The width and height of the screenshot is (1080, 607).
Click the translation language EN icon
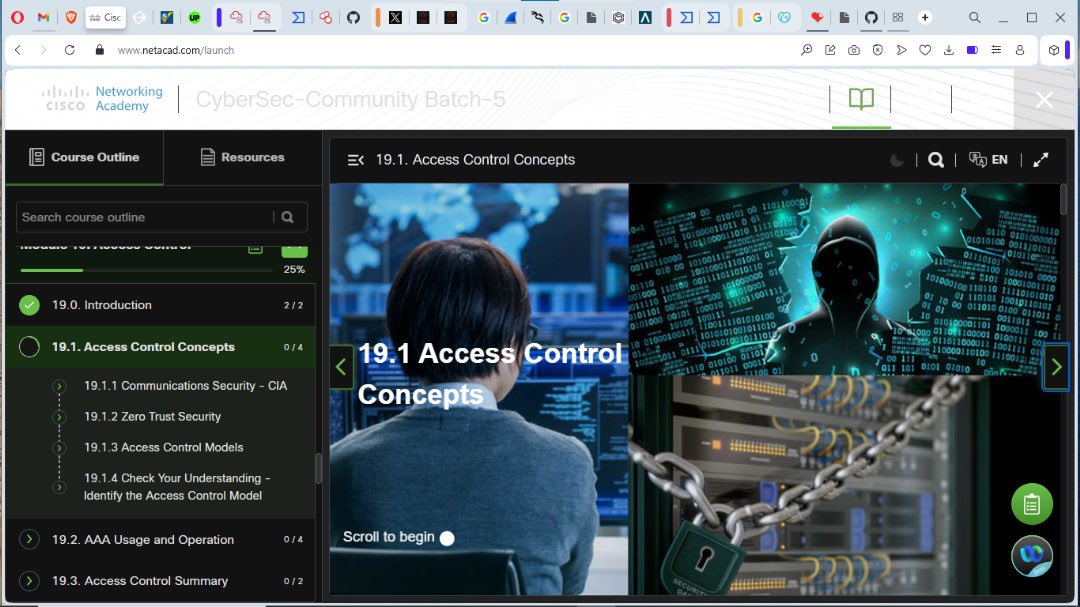(x=989, y=159)
